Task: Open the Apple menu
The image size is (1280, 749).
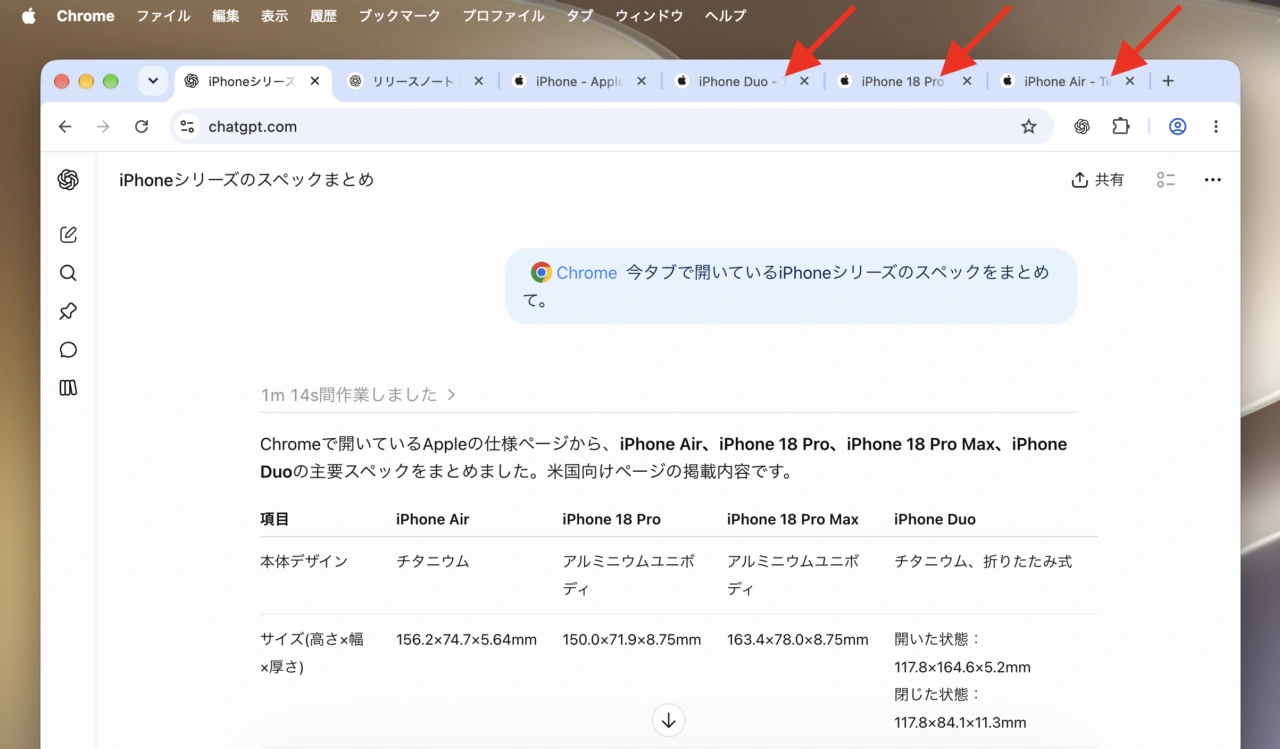Action: tap(29, 16)
